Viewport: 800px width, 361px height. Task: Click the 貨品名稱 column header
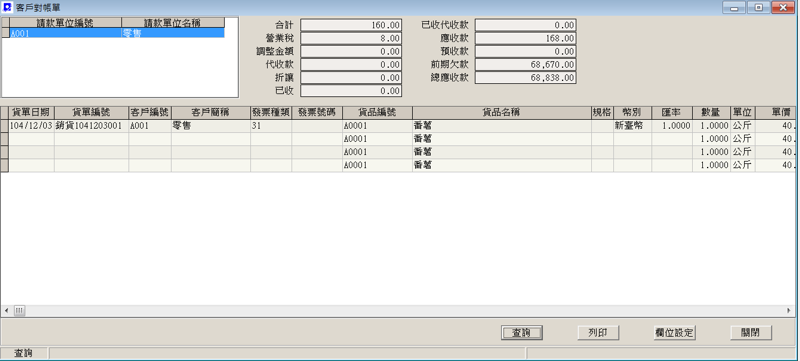tap(502, 113)
